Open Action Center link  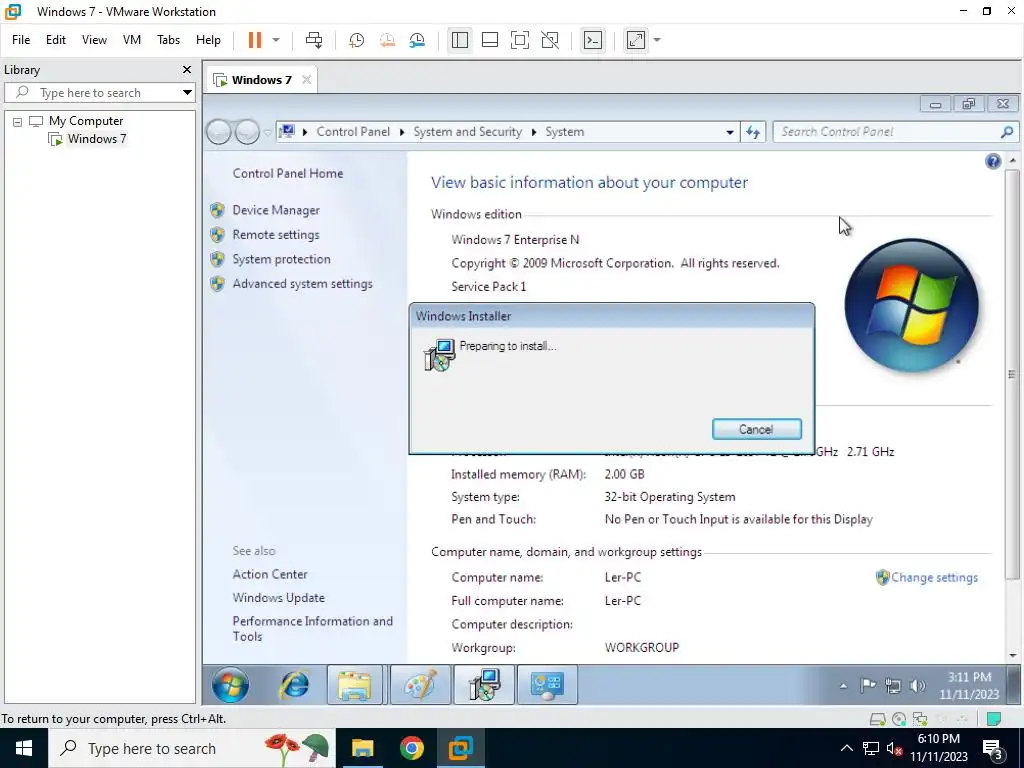[270, 574]
